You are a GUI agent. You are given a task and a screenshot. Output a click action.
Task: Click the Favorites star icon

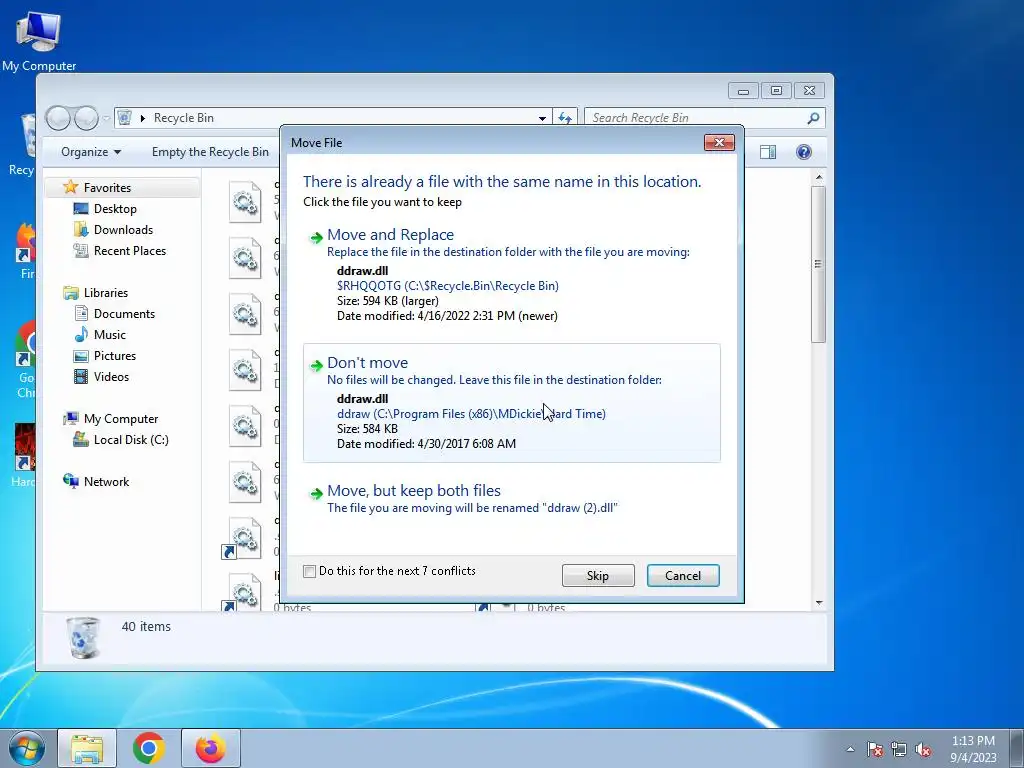71,187
